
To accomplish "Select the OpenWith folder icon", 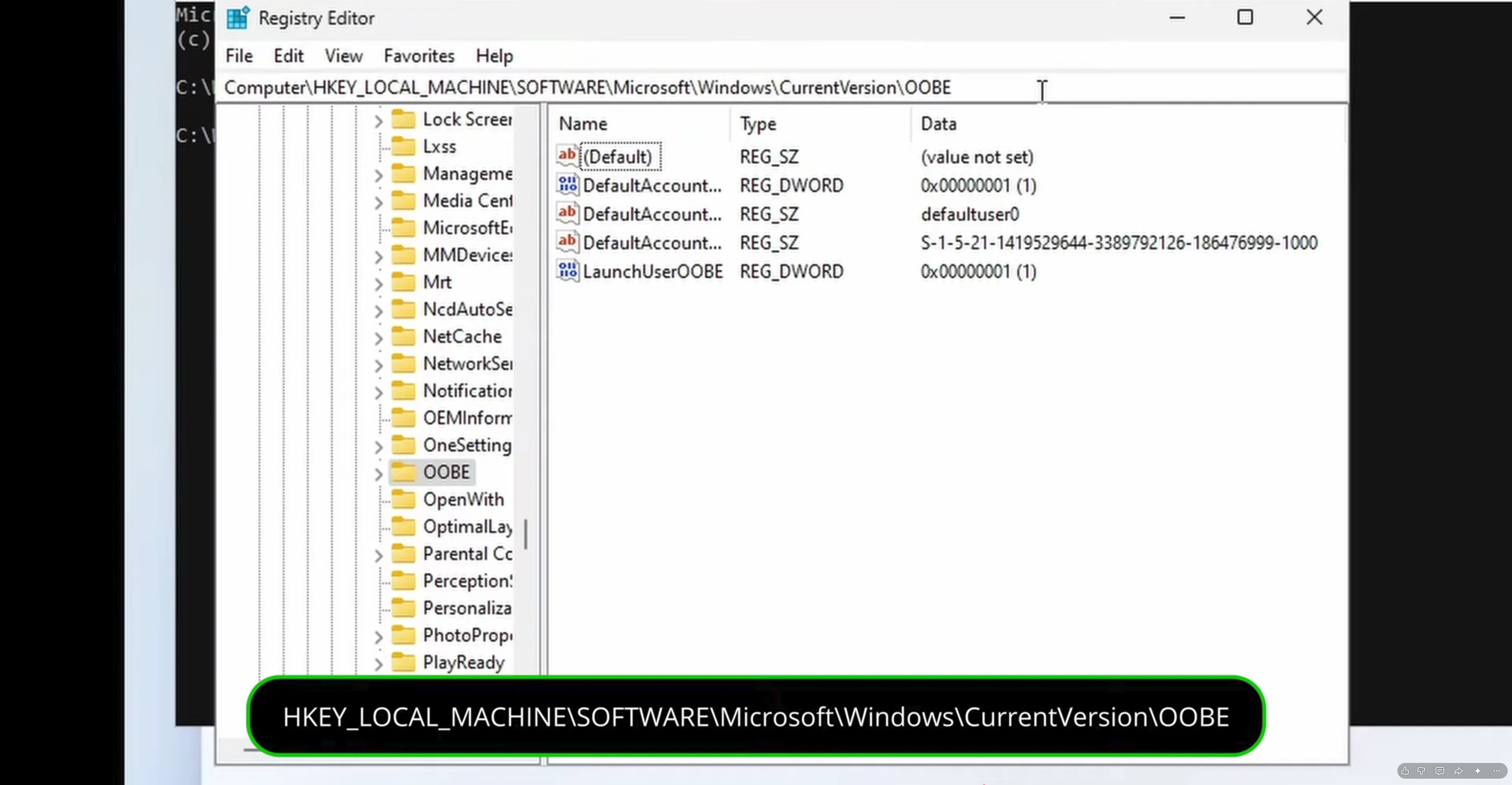I will click(x=403, y=499).
